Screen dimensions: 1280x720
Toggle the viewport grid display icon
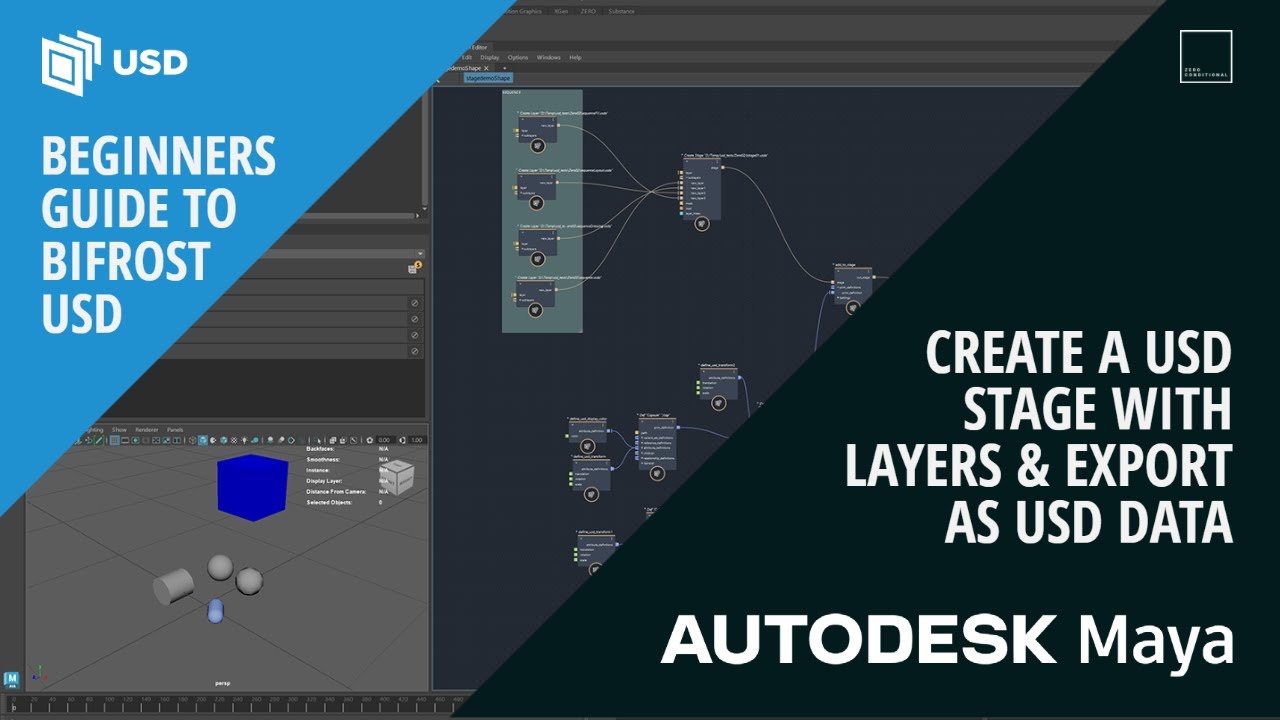click(x=114, y=440)
